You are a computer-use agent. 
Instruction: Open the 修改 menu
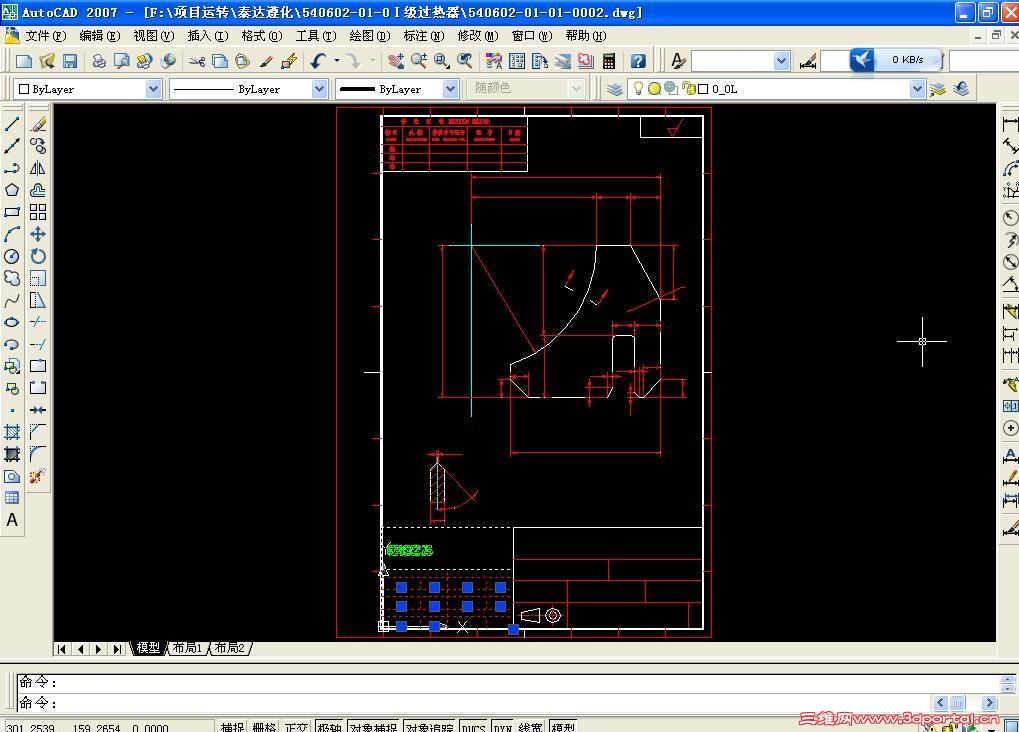tap(478, 36)
